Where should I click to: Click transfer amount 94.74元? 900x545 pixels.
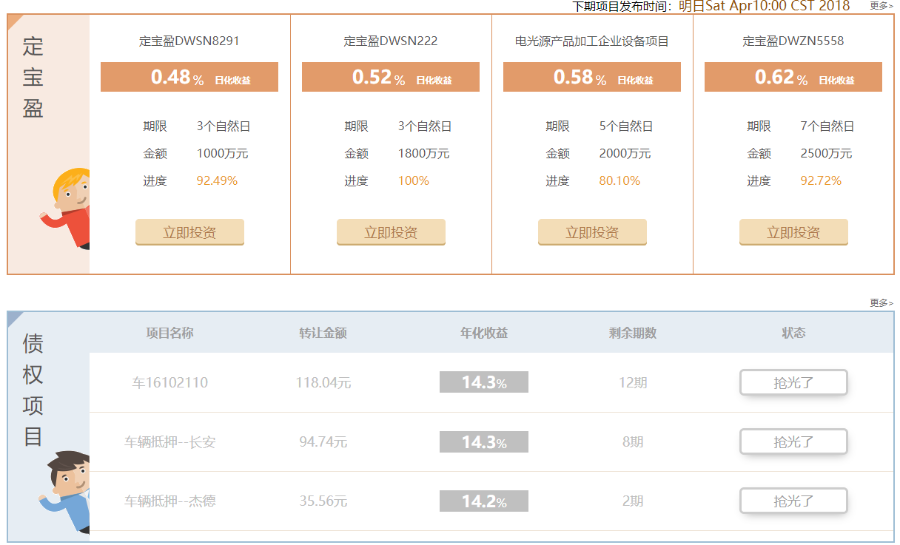[x=323, y=442]
